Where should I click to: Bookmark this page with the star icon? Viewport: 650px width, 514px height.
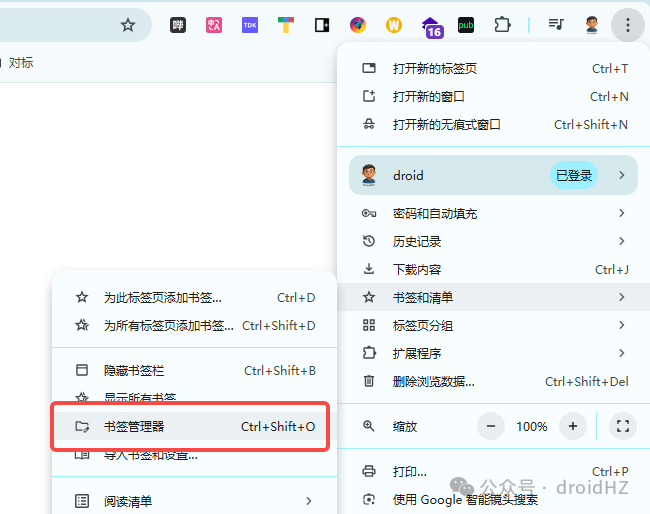coord(128,25)
